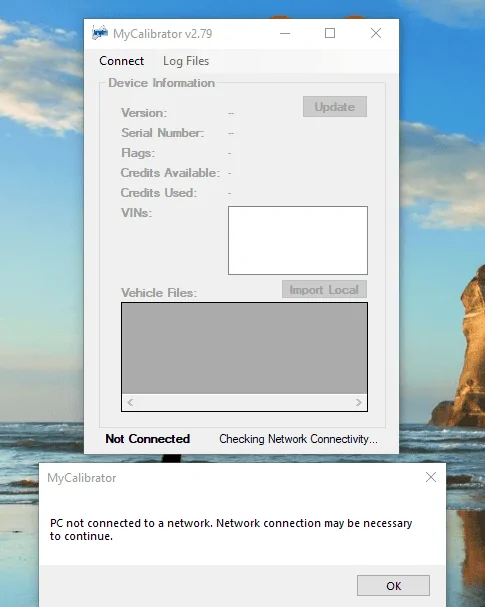The height and width of the screenshot is (607, 485).
Task: Click the Checking Network Connectivity status text
Action: pos(298,439)
